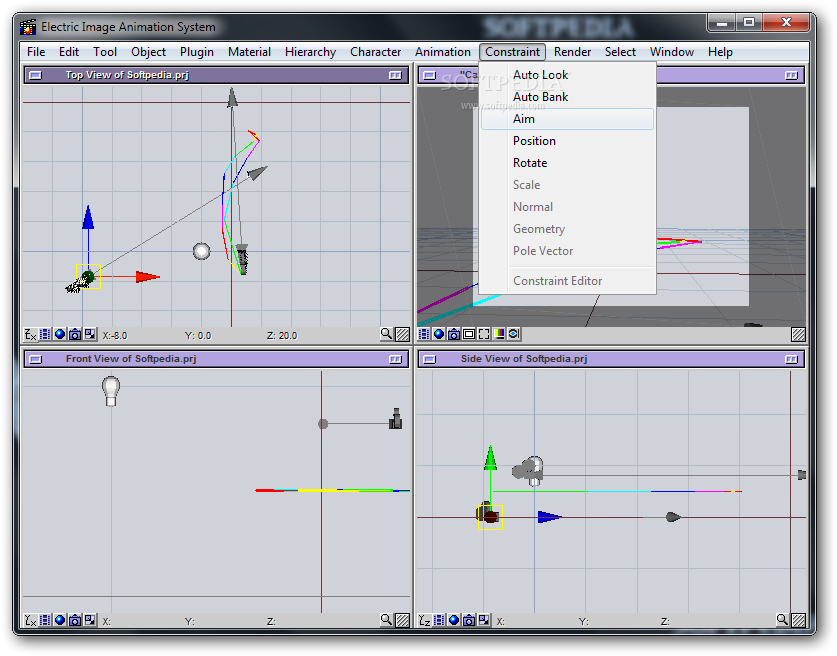837x656 pixels.
Task: Select the Position constraint entry
Action: coord(567,141)
